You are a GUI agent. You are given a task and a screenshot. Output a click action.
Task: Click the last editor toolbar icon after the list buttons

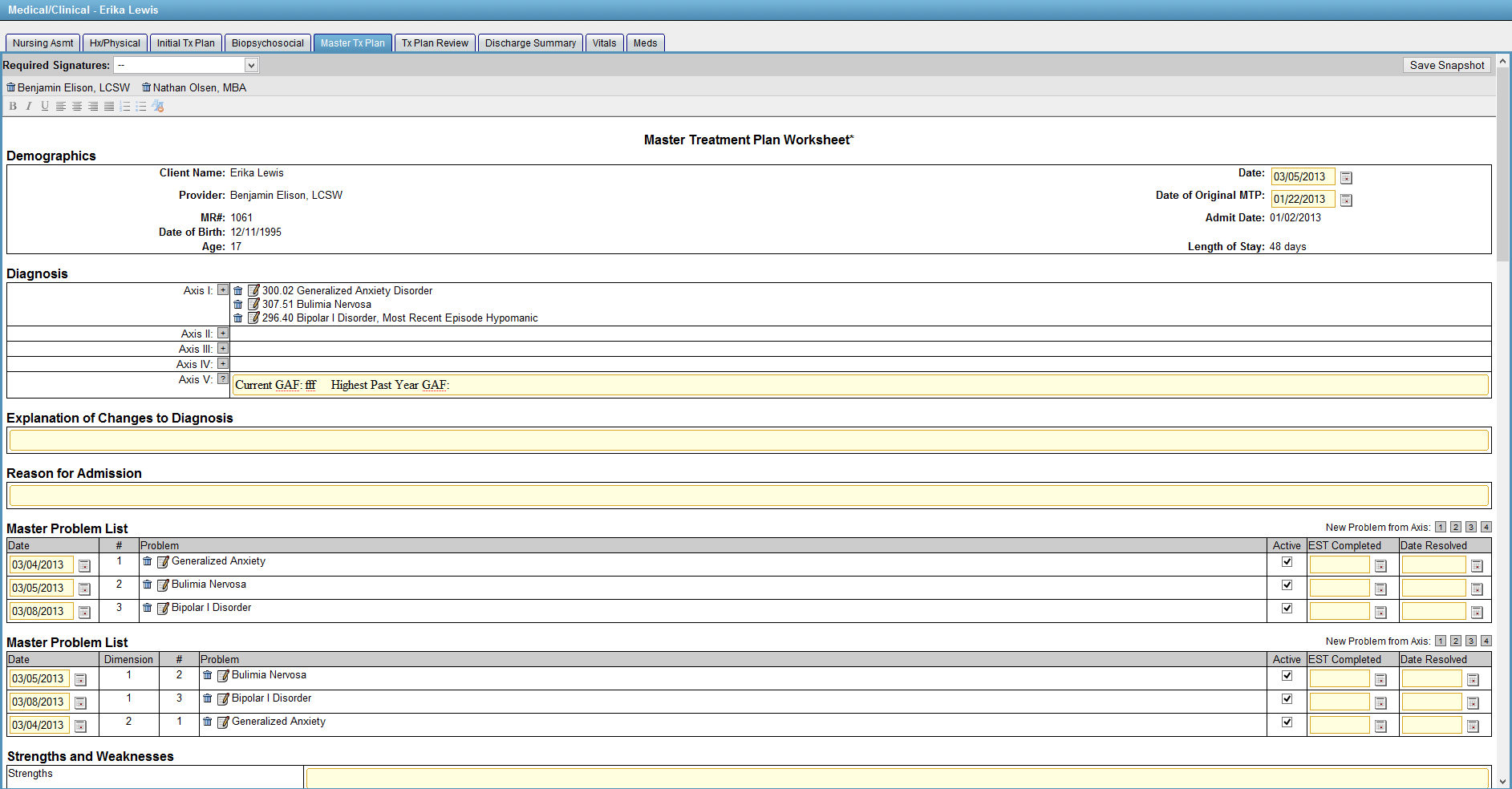point(158,106)
